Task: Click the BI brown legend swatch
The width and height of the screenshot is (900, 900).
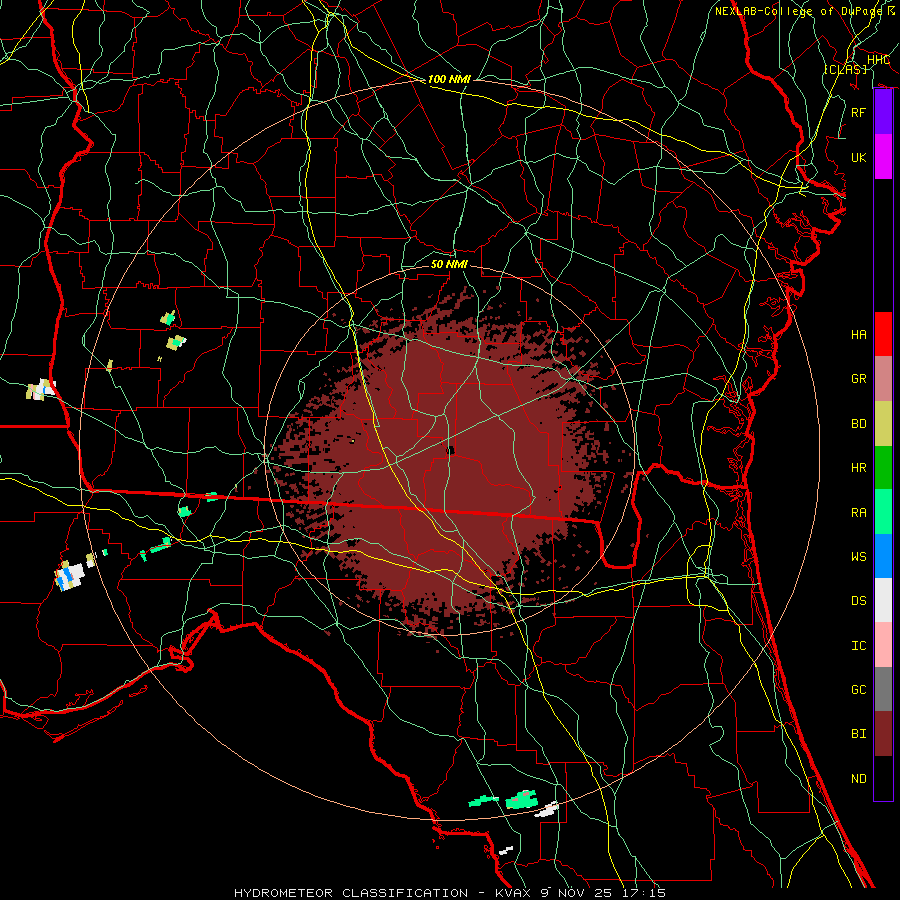Action: point(883,734)
